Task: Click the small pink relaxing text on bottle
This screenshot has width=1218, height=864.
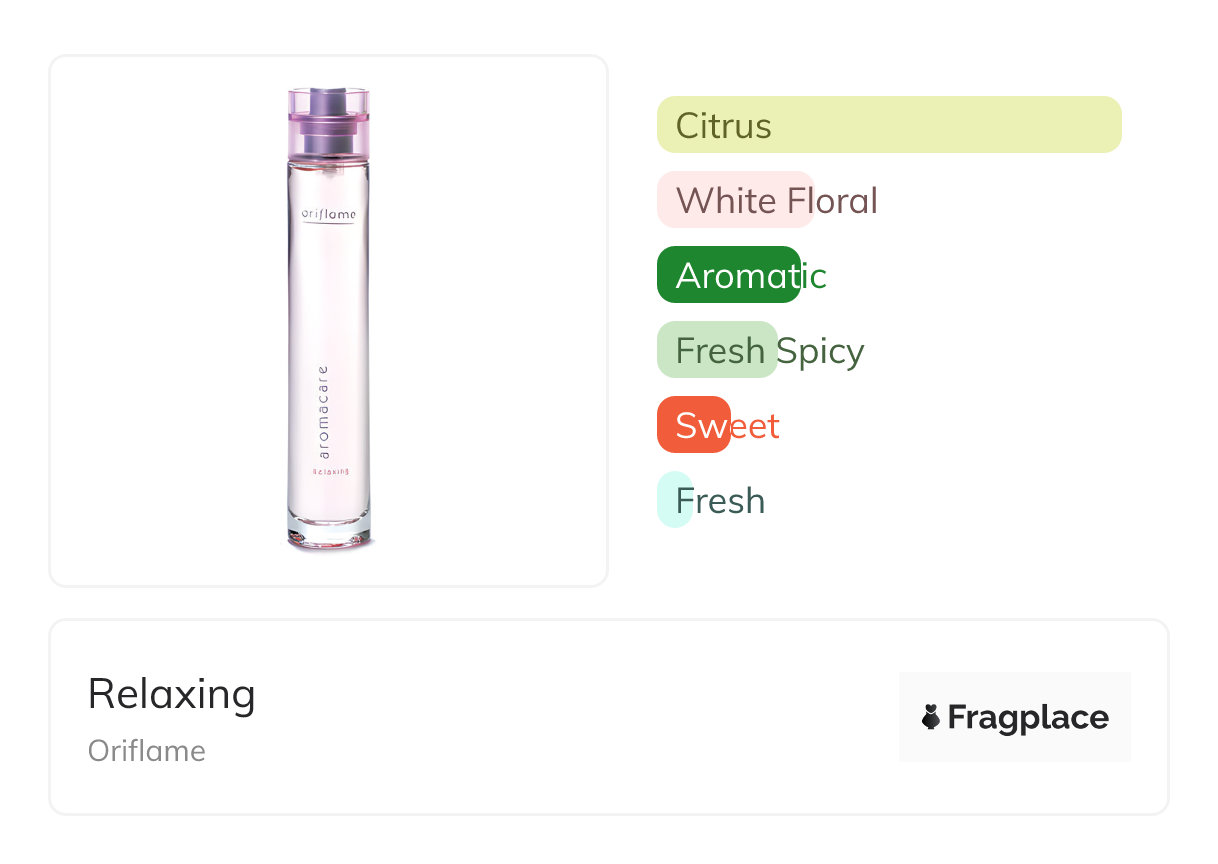Action: pyautogui.click(x=330, y=471)
